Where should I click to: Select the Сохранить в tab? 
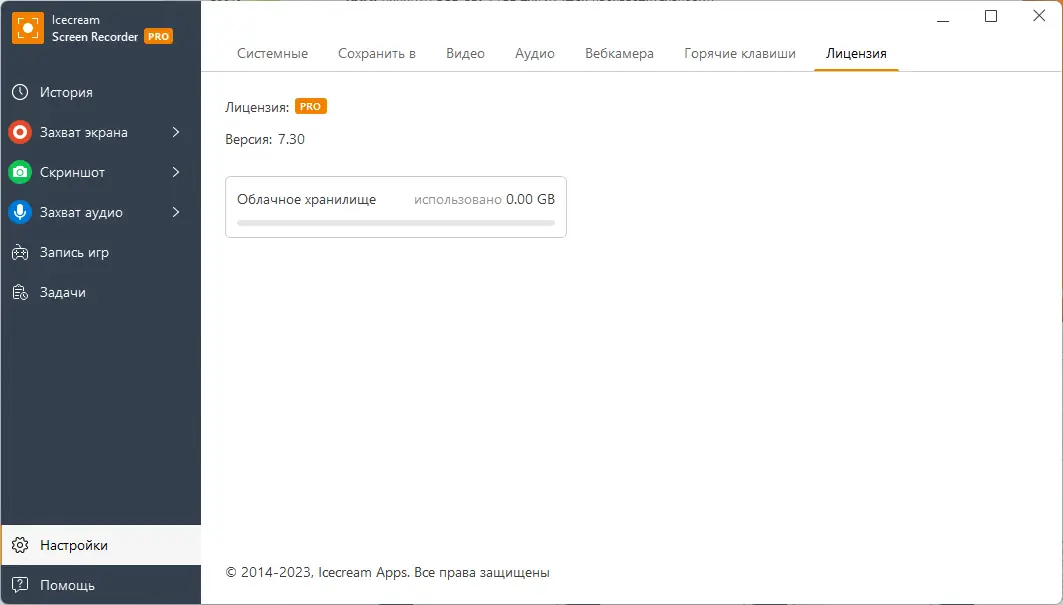pos(377,54)
